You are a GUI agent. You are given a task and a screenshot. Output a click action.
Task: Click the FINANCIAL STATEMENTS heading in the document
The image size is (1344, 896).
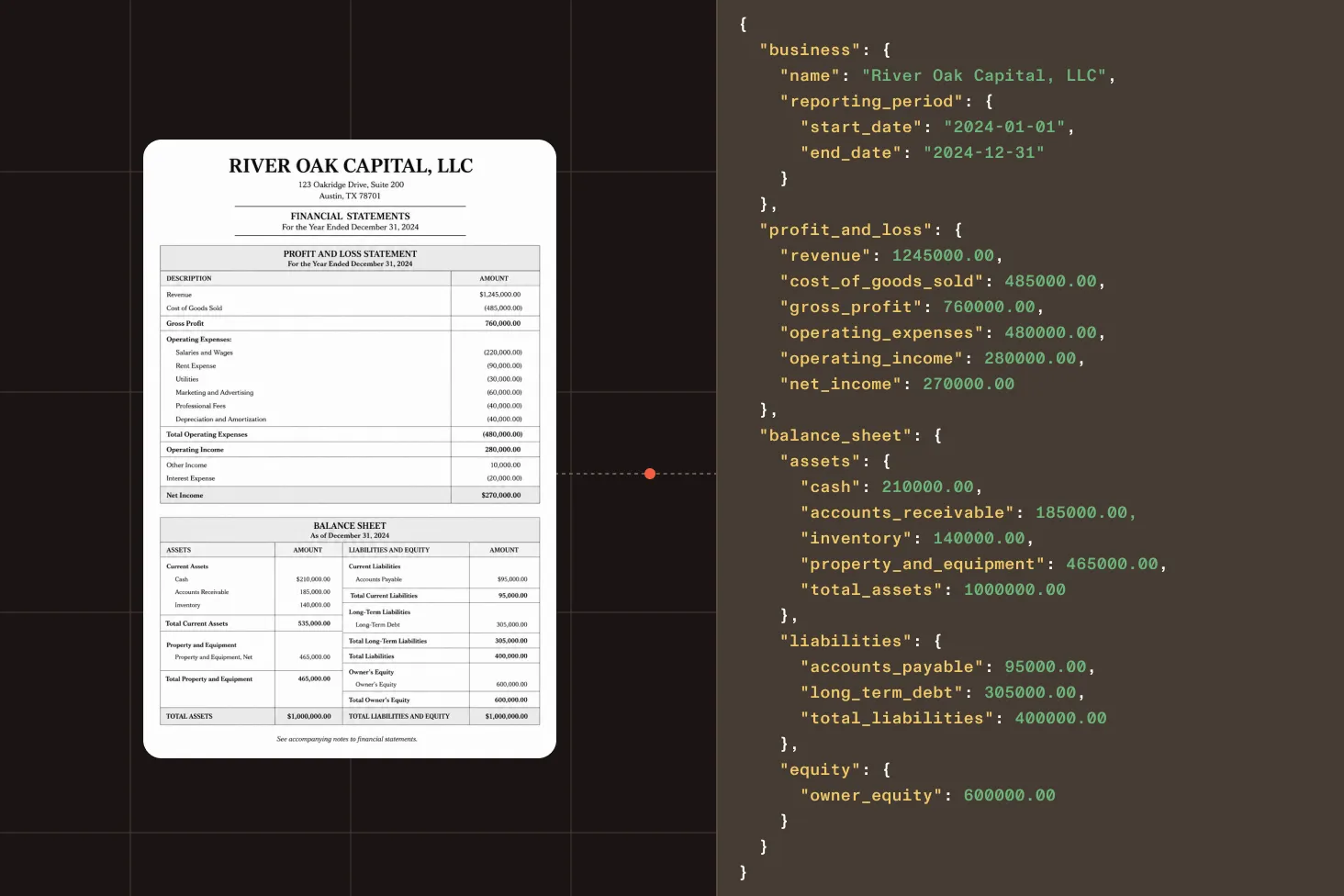[x=351, y=216]
